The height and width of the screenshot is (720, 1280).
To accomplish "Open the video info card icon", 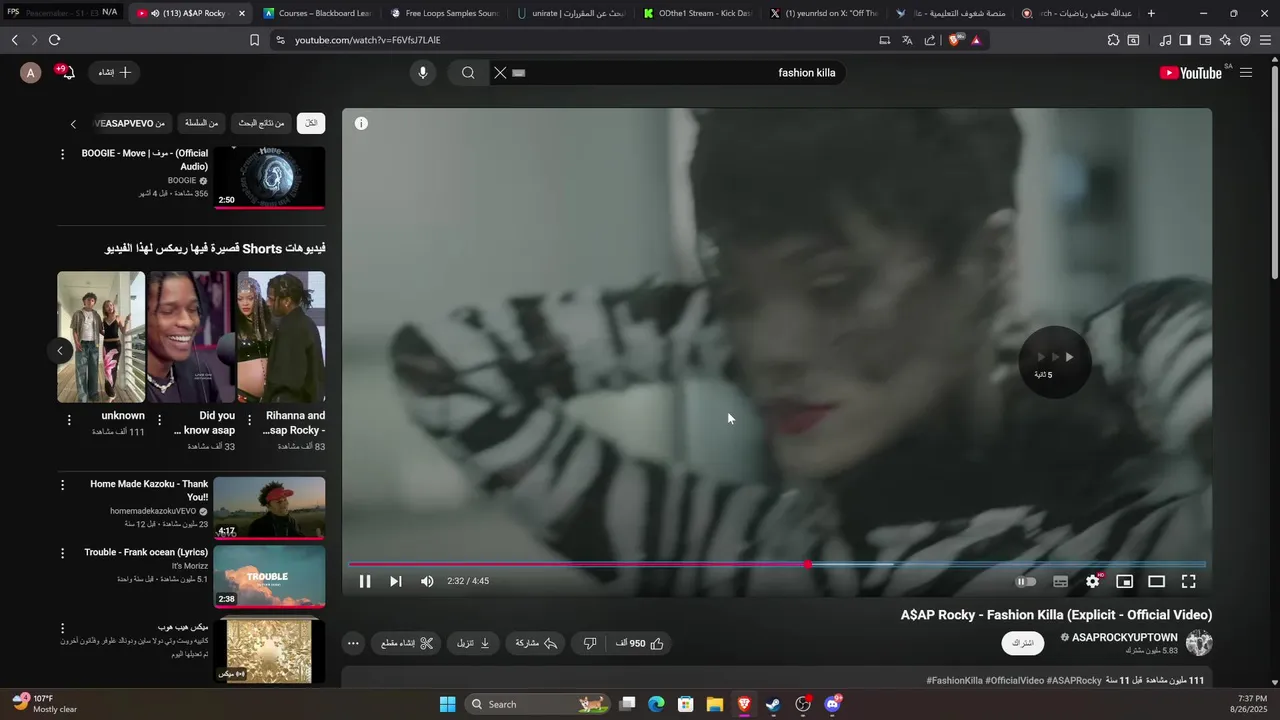I will 361,123.
